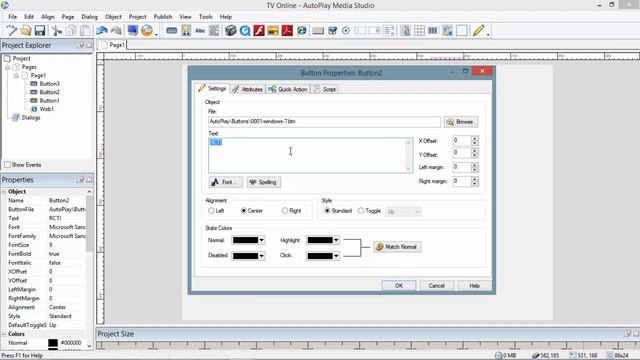Open the Tools menu
This screenshot has height=360, width=640.
(x=205, y=17)
